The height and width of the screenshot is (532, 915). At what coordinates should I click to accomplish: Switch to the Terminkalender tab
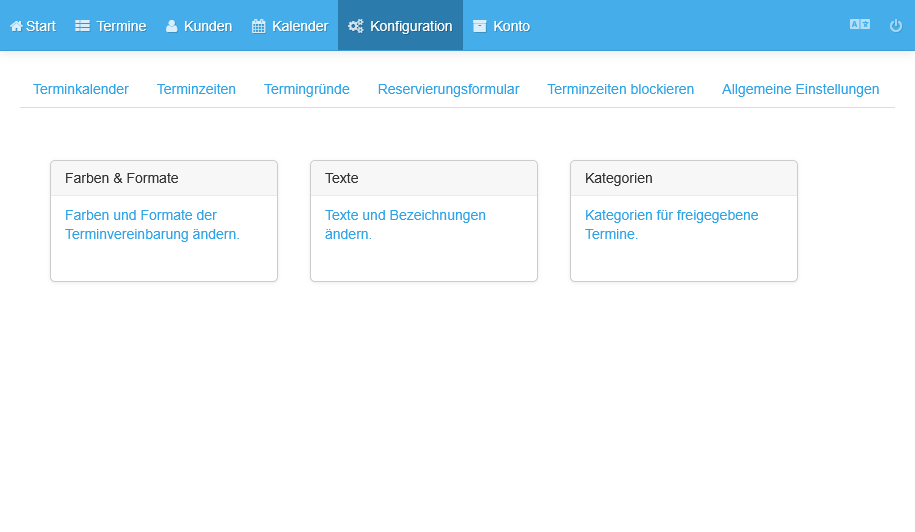[81, 89]
